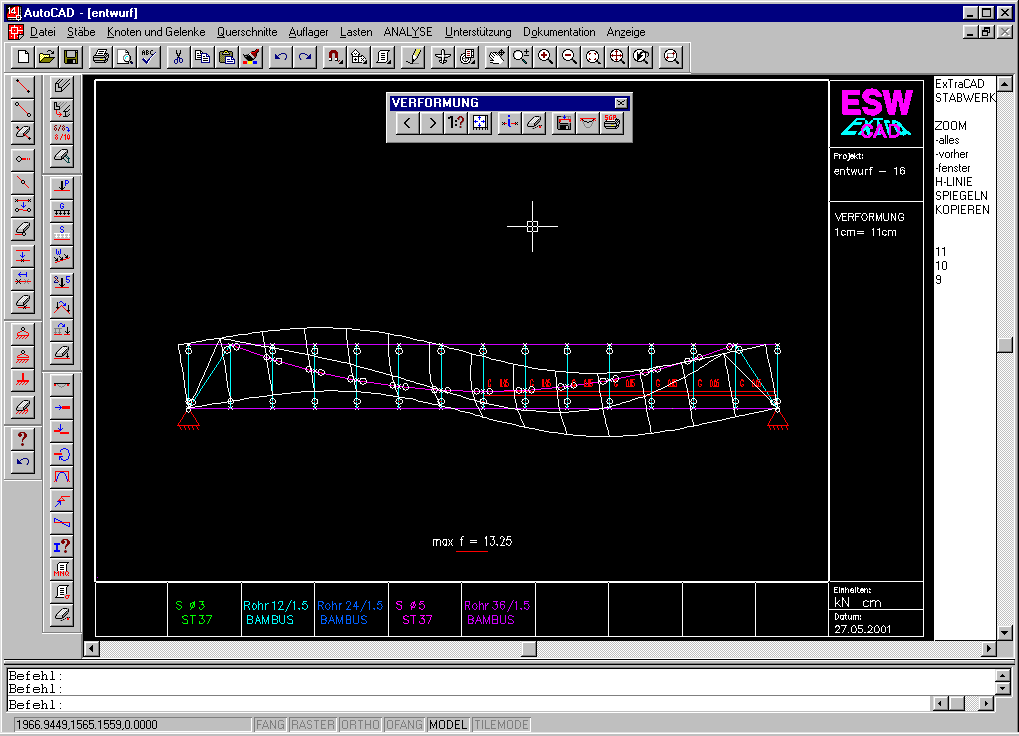Click the last Befehl: command prompt line
The height and width of the screenshot is (736, 1019).
click(x=468, y=704)
